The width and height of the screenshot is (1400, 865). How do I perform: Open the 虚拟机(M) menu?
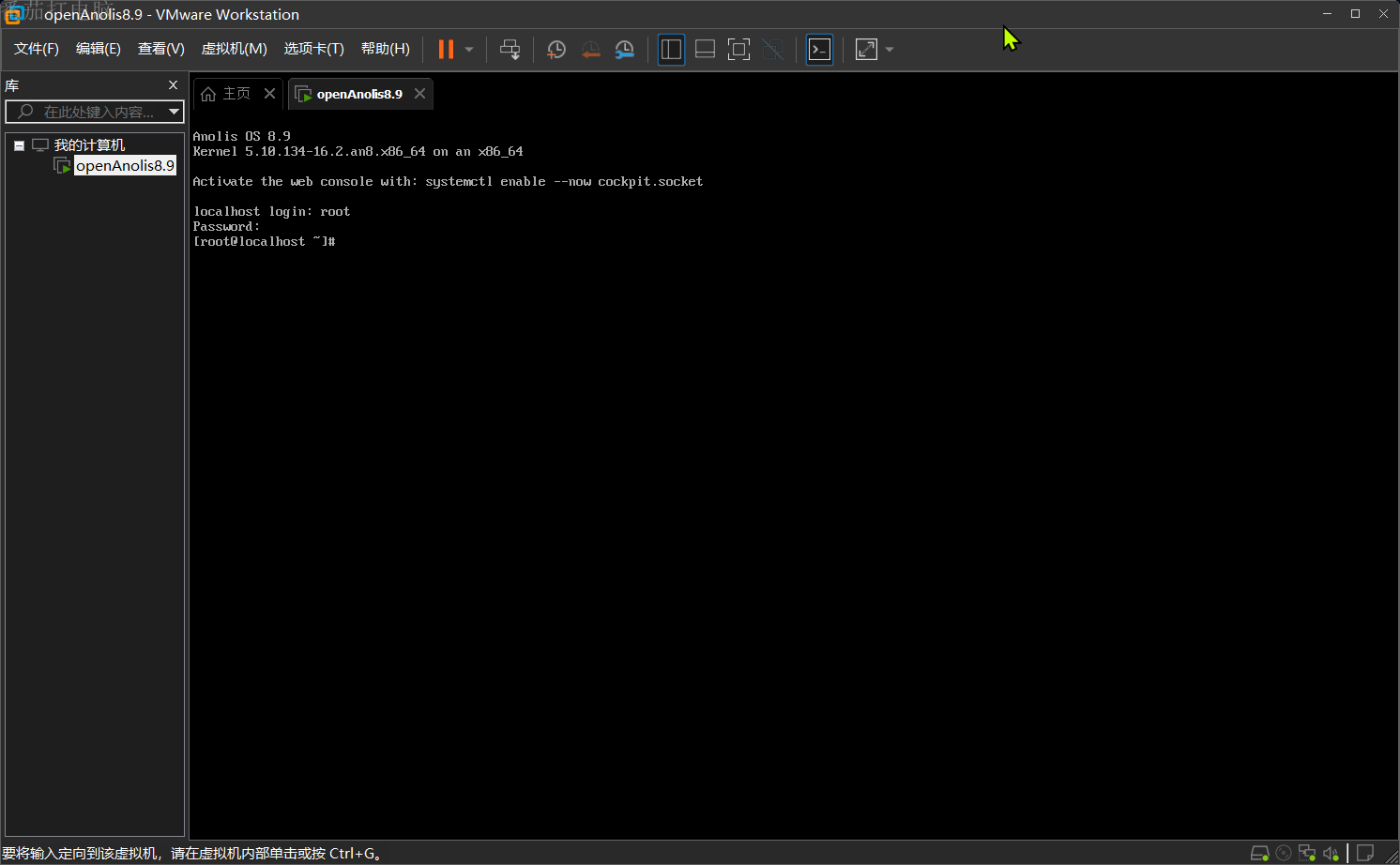(x=234, y=49)
